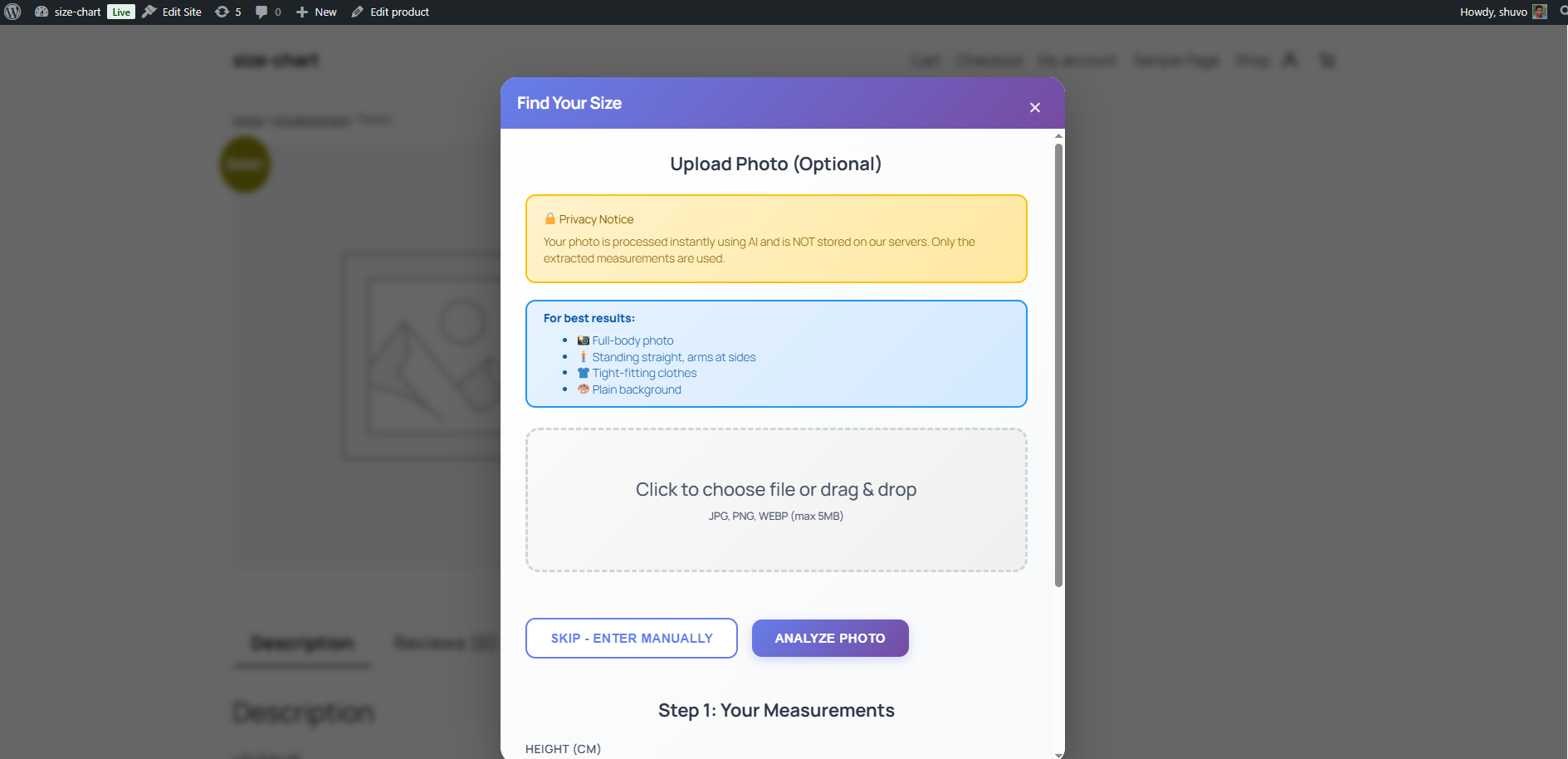The height and width of the screenshot is (759, 1568).
Task: Click the updates icon showing 5
Action: point(227,12)
